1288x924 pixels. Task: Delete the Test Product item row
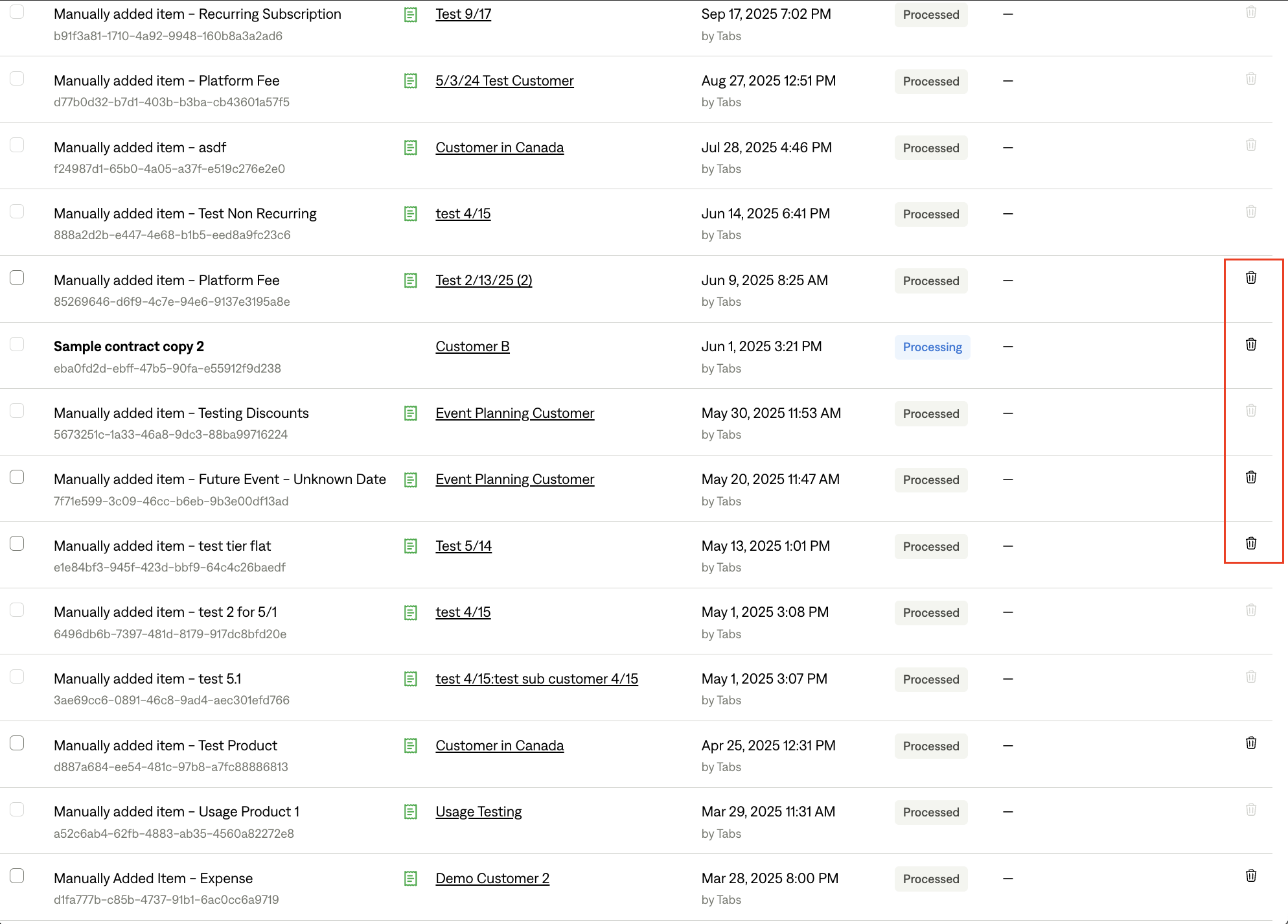1250,743
